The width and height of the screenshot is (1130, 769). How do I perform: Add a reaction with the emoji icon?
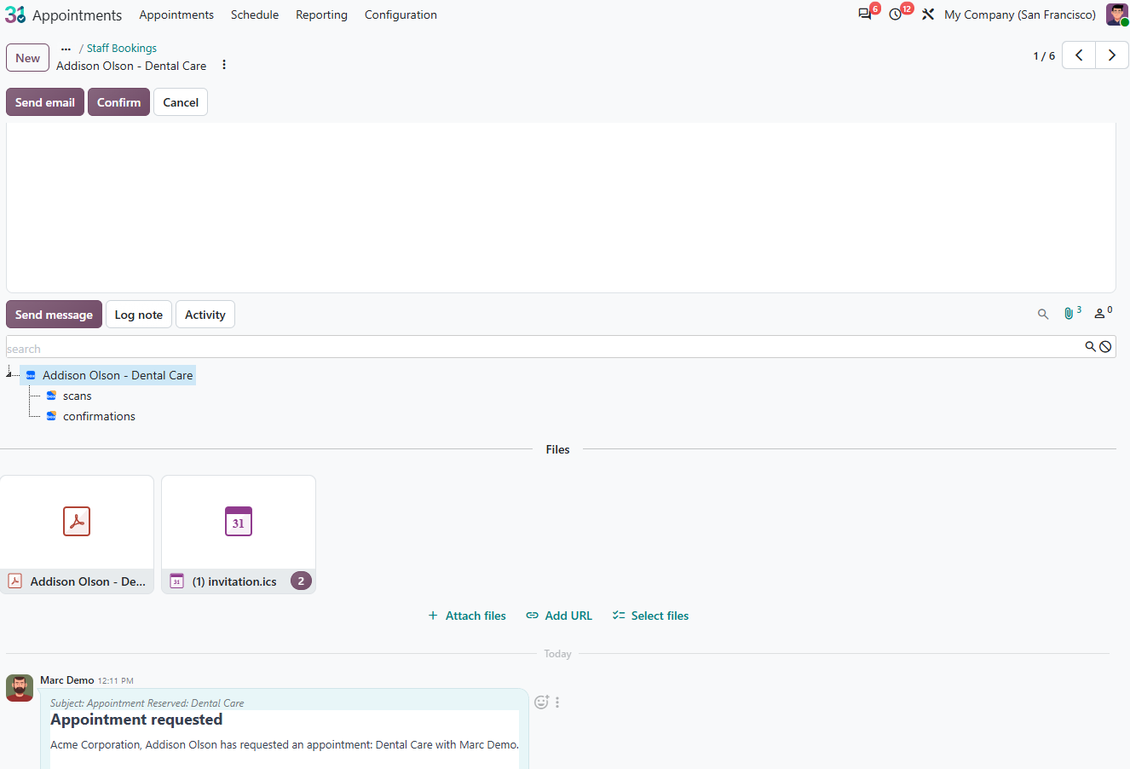click(541, 702)
